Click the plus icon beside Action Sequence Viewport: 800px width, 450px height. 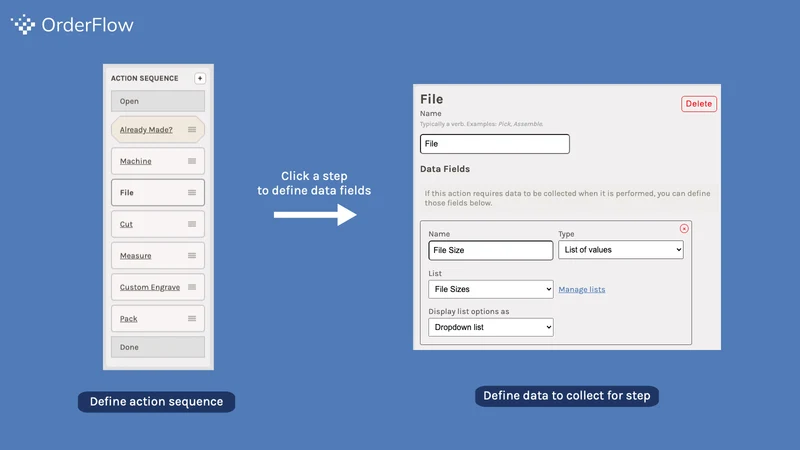click(x=200, y=78)
